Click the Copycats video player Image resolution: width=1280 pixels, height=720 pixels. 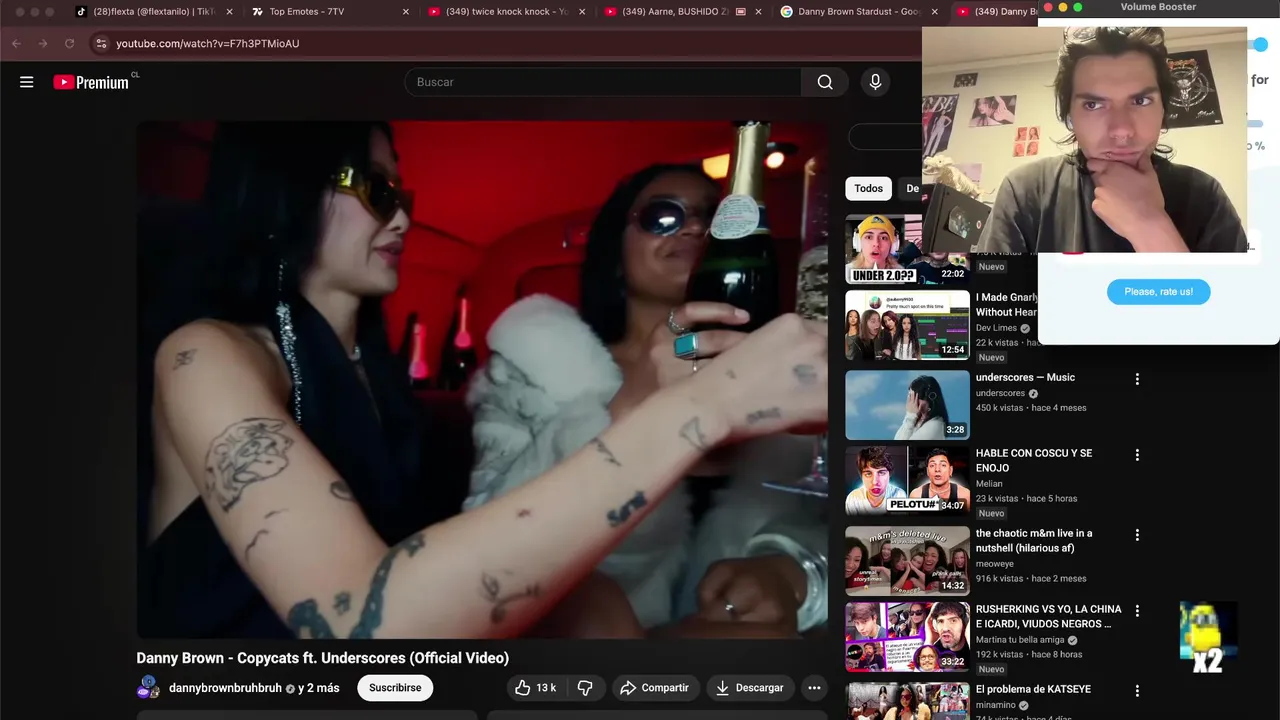(482, 380)
